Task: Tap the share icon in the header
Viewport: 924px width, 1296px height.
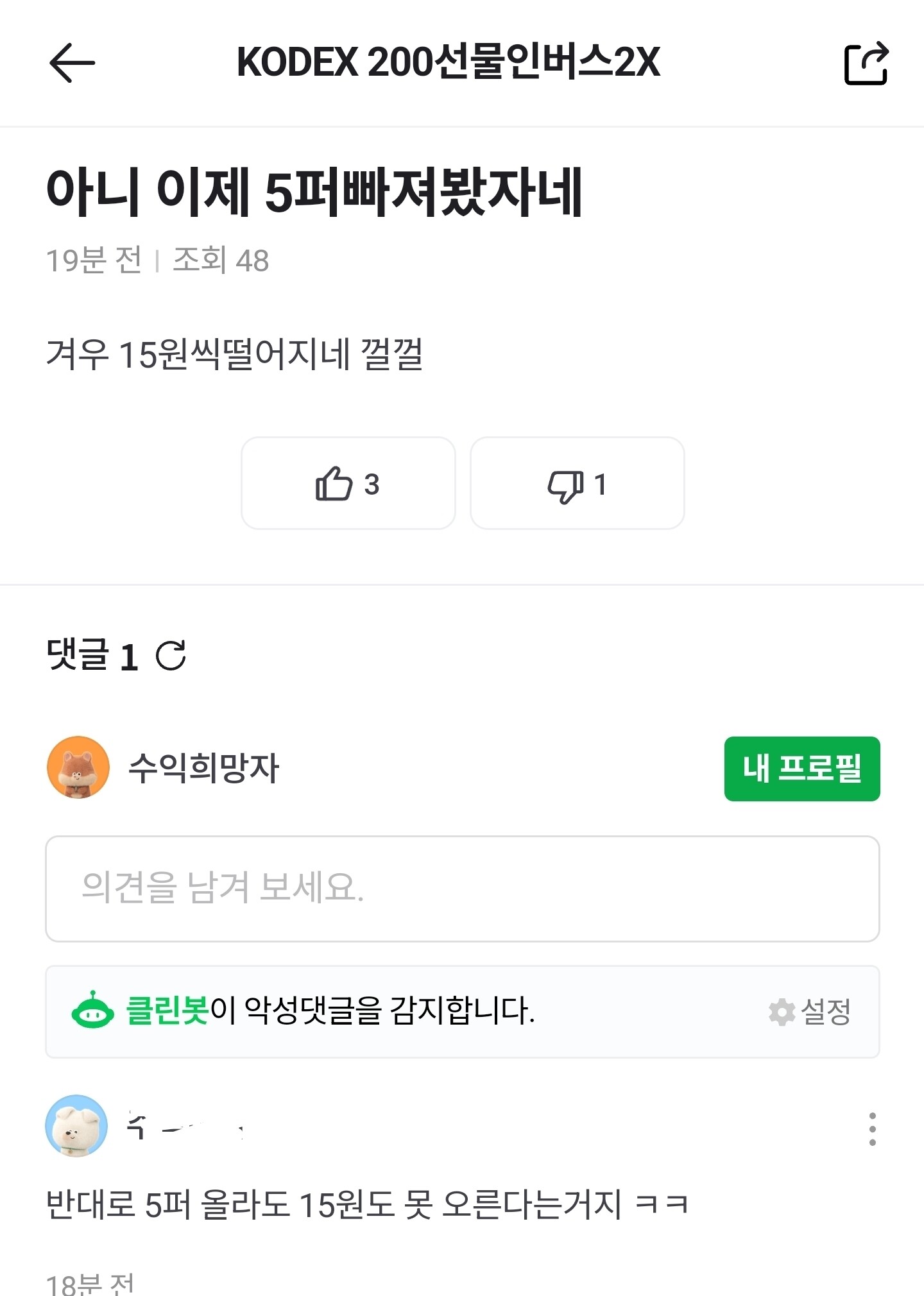Action: click(866, 63)
